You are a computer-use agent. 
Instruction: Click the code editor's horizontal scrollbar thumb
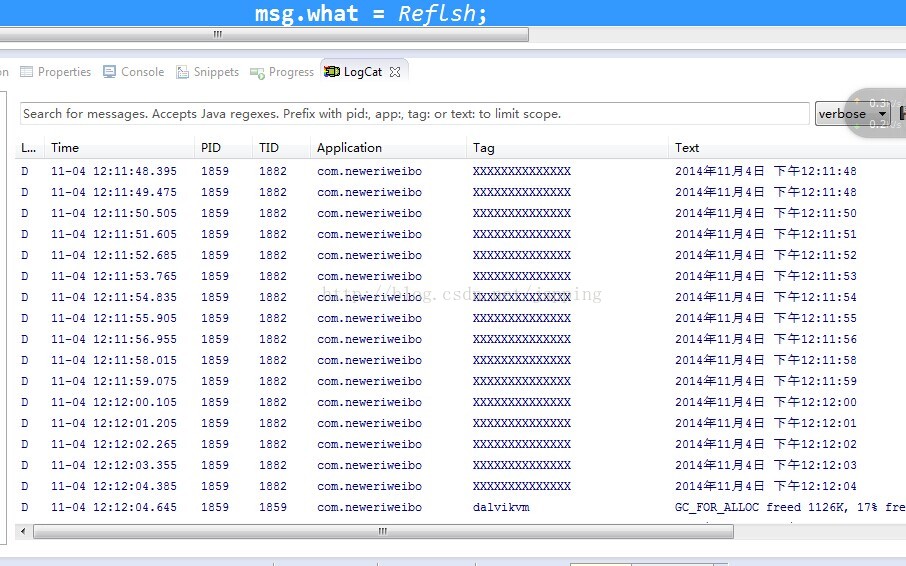tap(218, 34)
